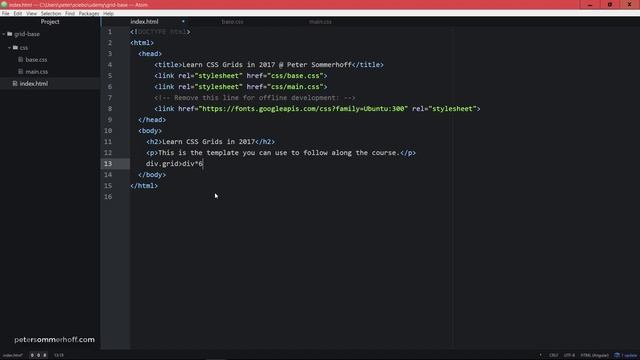Image resolution: width=640 pixels, height=360 pixels.
Task: Switch to the main.css tab
Action: (x=320, y=22)
